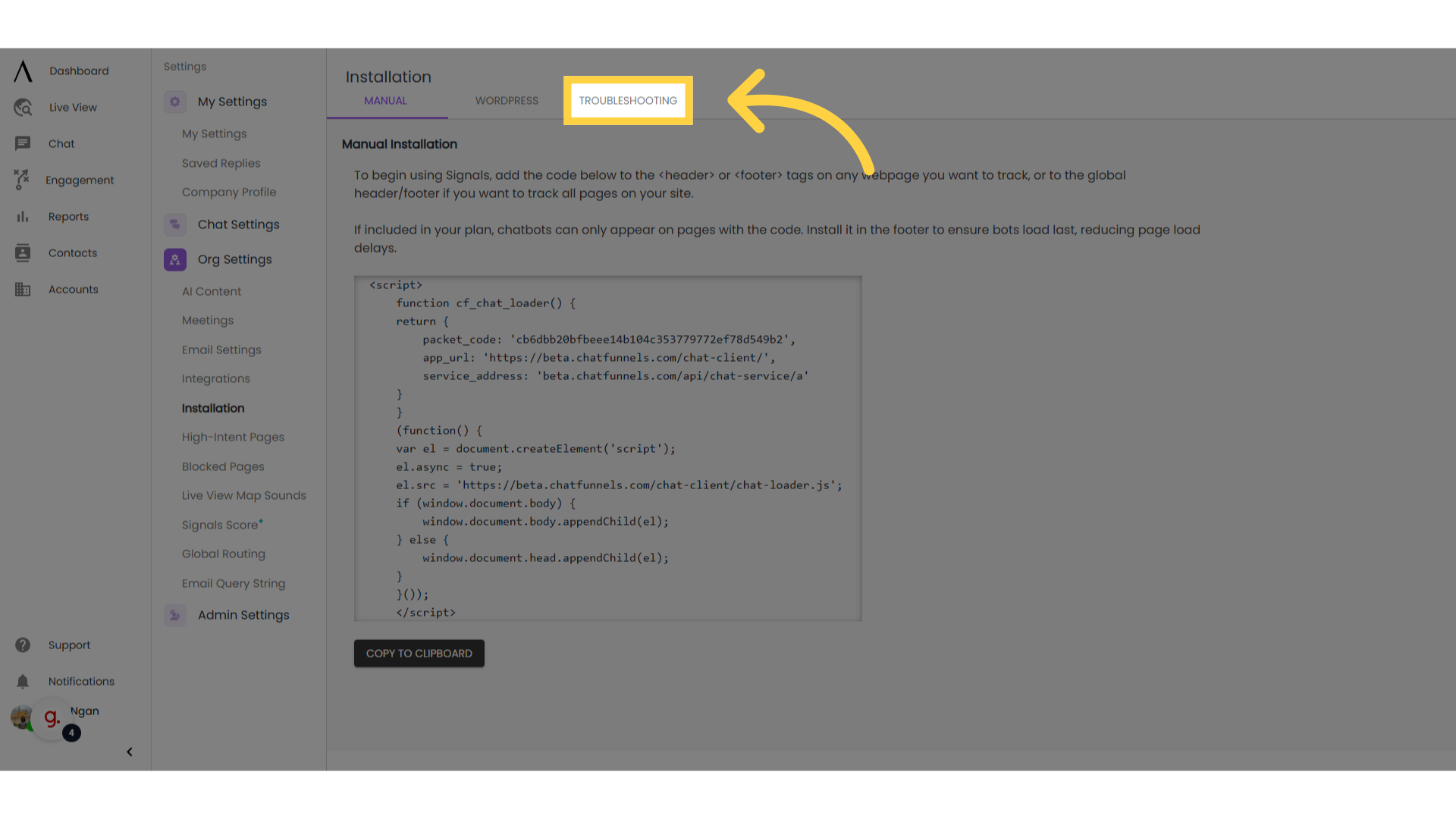Screen dimensions: 1456x819
Task: Open Chat from left navigation
Action: coord(61,143)
